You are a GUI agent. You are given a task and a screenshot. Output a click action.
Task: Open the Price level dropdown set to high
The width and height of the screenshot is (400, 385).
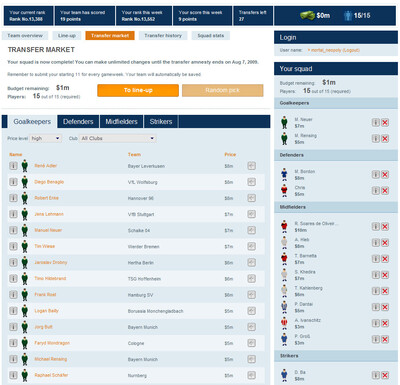(x=46, y=138)
